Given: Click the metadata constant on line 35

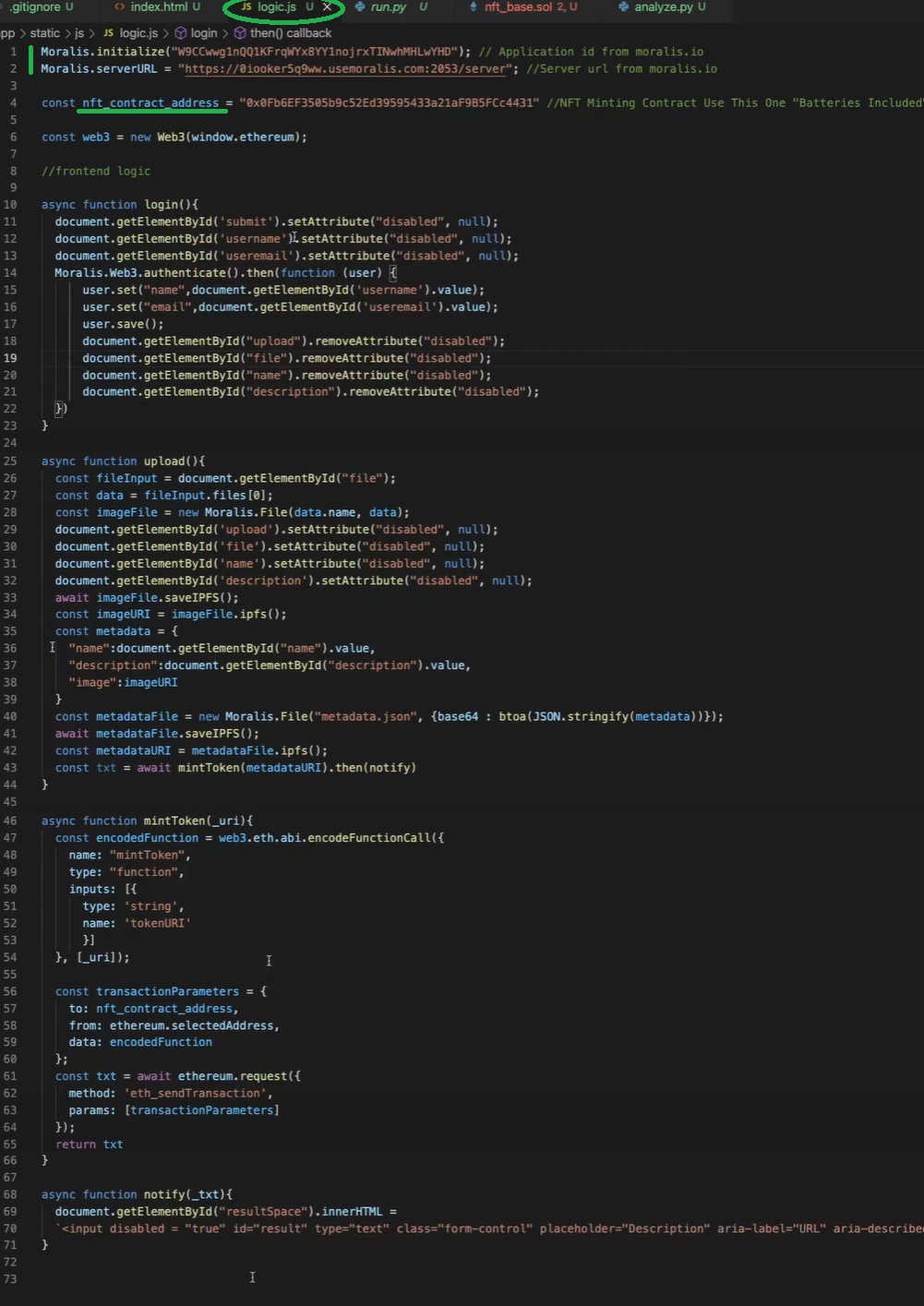Looking at the screenshot, I should coord(124,632).
